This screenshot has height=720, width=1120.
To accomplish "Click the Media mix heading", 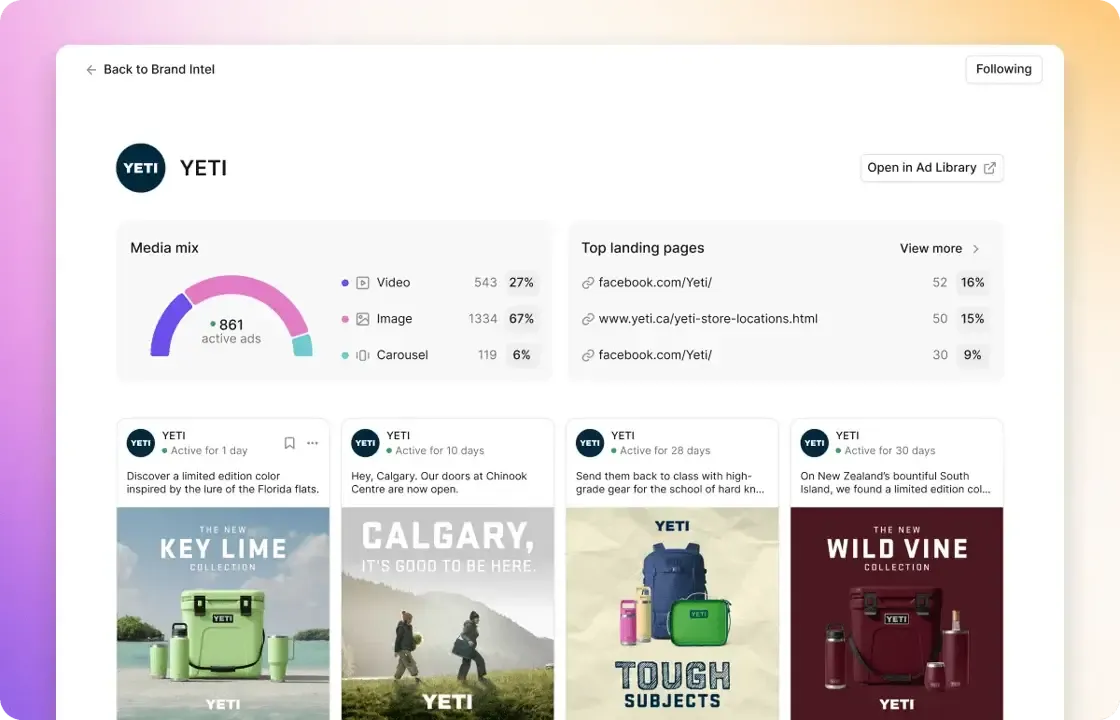I will pyautogui.click(x=164, y=248).
